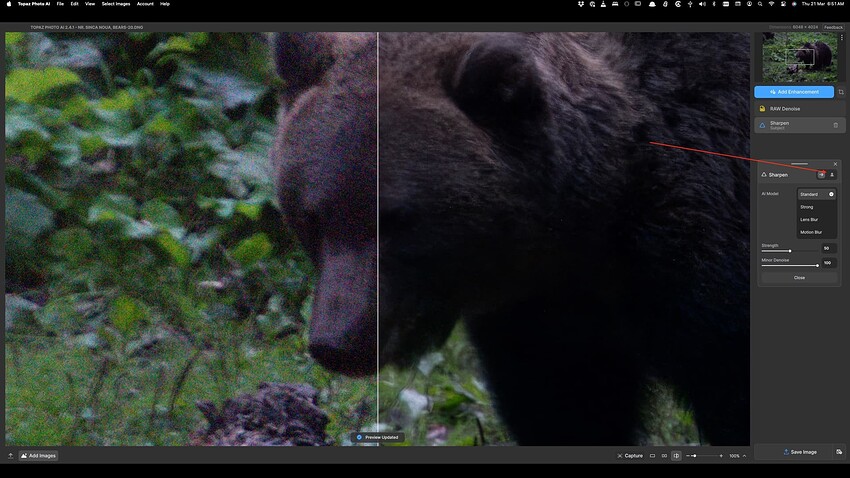Click the Close button in Sharpen panel

coord(799,277)
